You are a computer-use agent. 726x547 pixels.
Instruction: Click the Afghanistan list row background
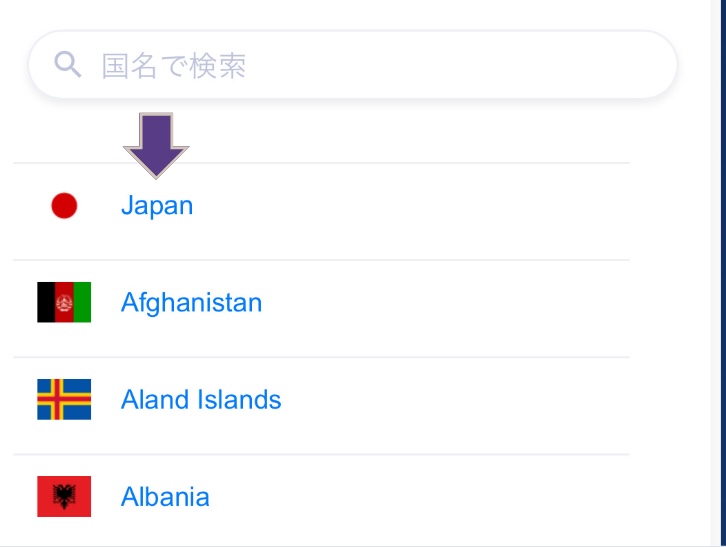click(321, 308)
